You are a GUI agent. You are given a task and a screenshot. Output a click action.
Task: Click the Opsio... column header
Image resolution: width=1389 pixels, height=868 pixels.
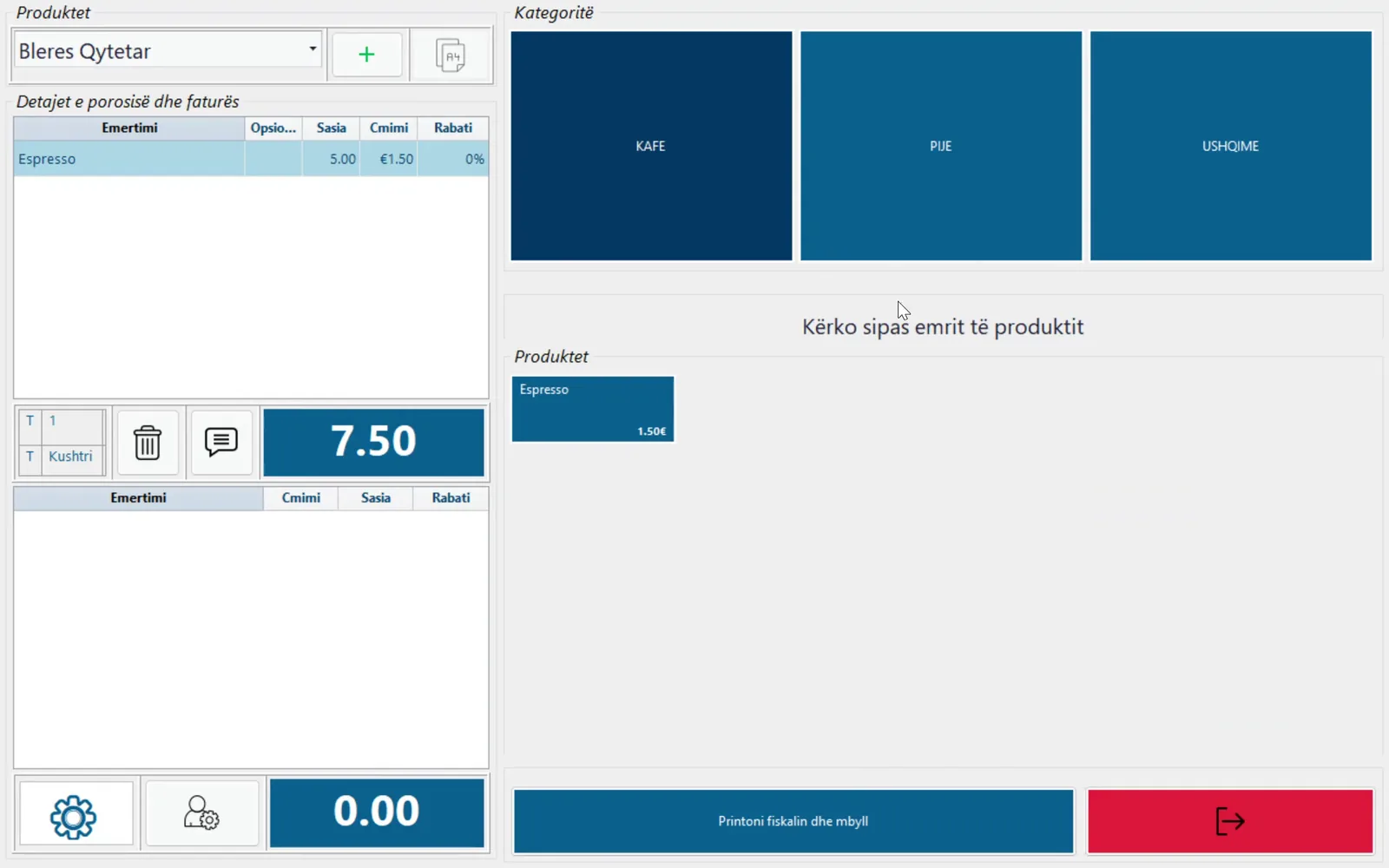click(273, 128)
